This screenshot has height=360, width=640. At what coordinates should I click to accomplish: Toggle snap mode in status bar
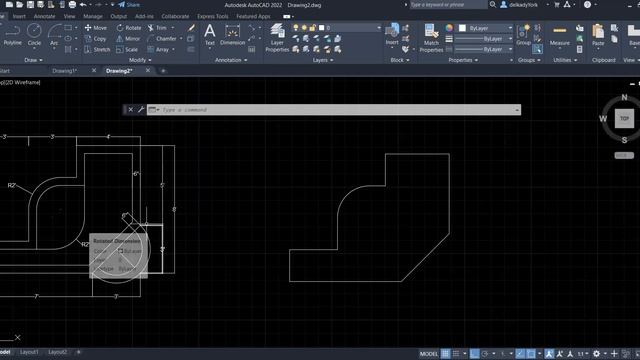click(456, 353)
